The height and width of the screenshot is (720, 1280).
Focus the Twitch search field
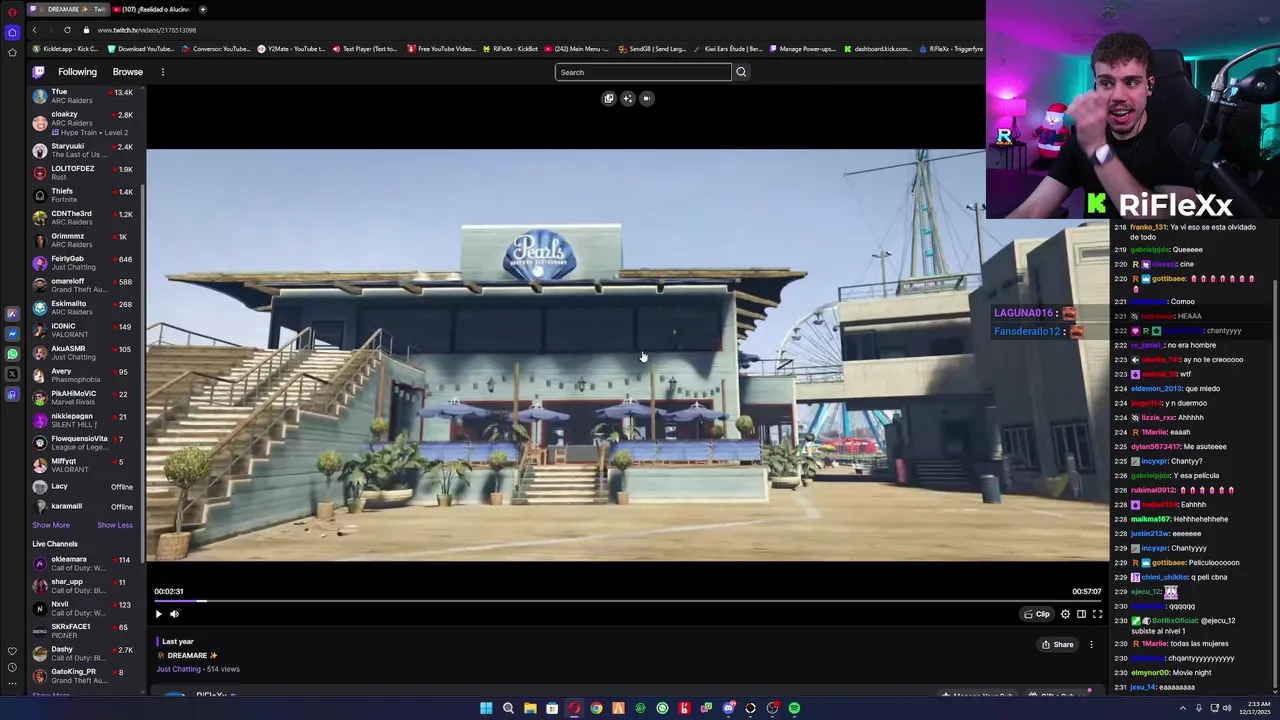coord(643,72)
